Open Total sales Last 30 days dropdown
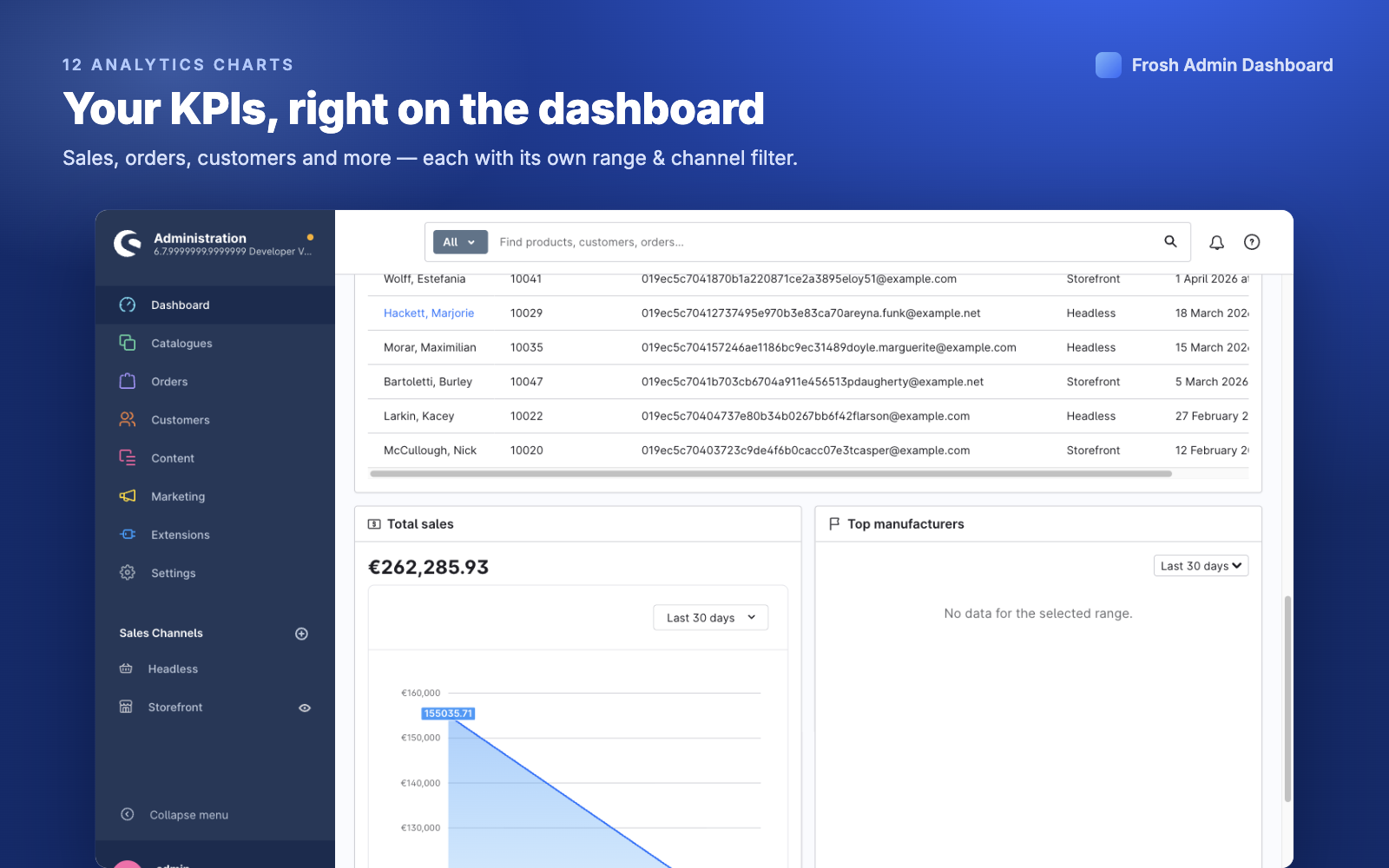The image size is (1389, 868). tap(710, 618)
